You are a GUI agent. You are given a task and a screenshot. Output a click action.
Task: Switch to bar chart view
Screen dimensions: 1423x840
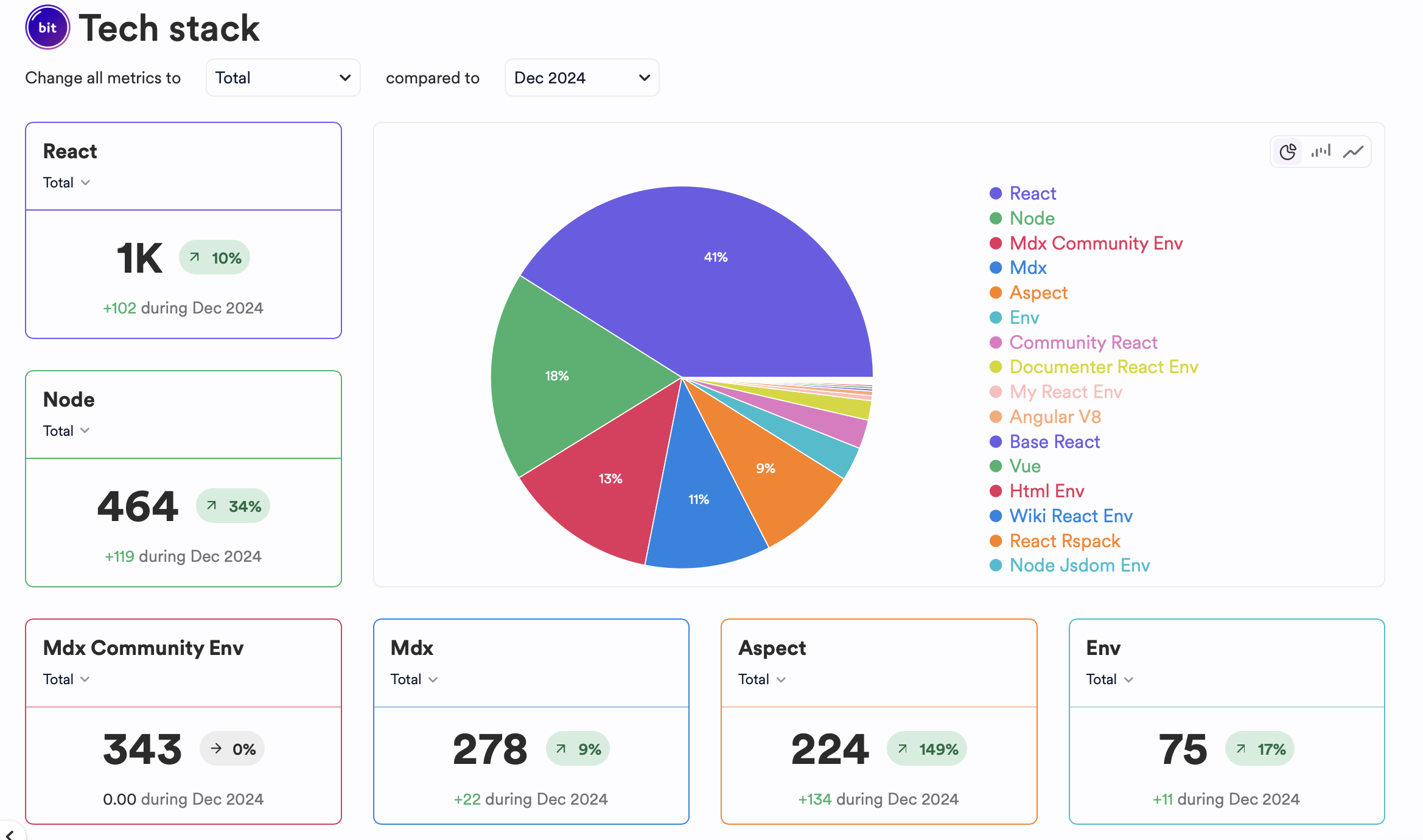[x=1321, y=152]
